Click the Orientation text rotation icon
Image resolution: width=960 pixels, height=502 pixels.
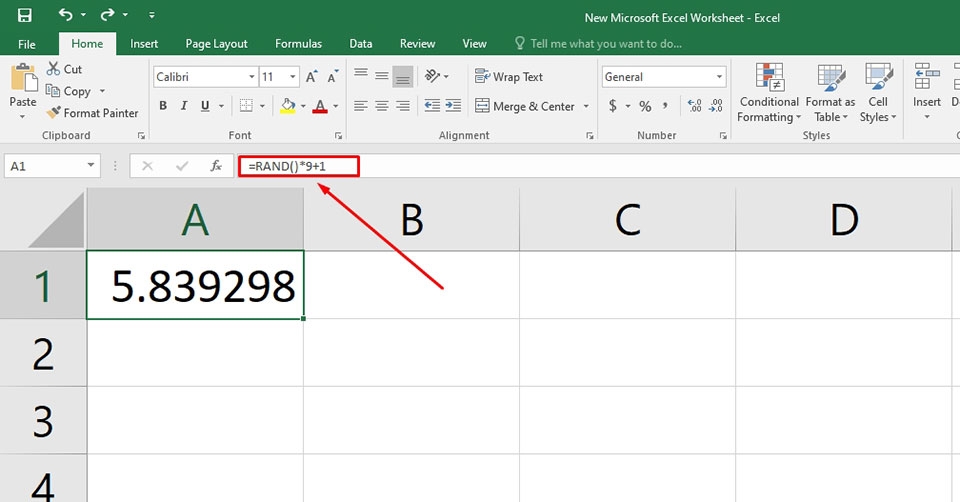coord(433,76)
